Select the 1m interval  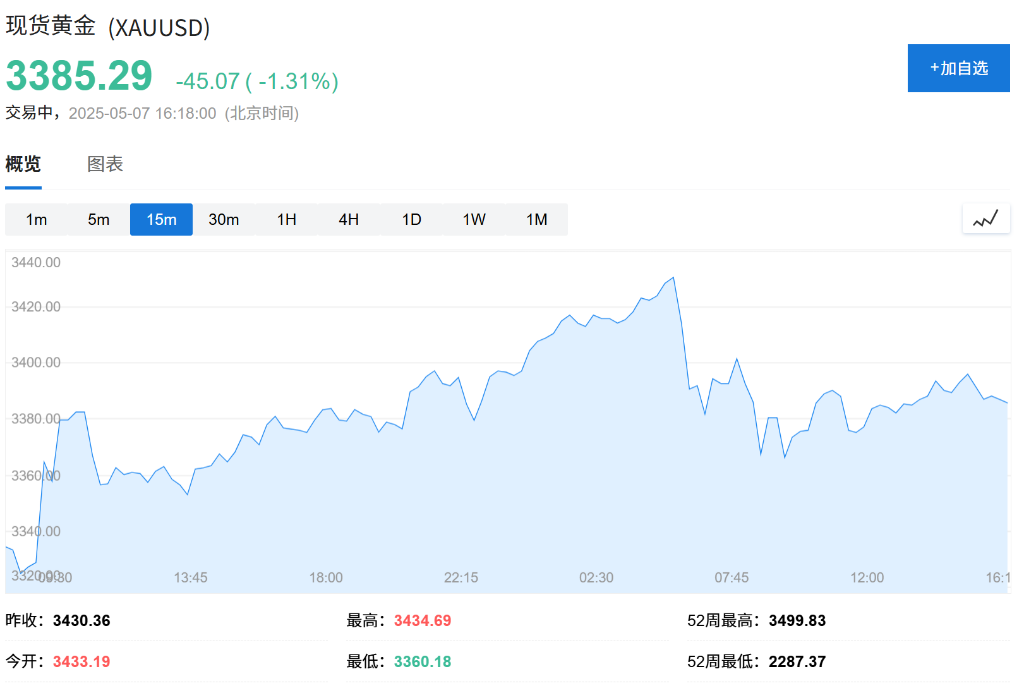pos(36,219)
